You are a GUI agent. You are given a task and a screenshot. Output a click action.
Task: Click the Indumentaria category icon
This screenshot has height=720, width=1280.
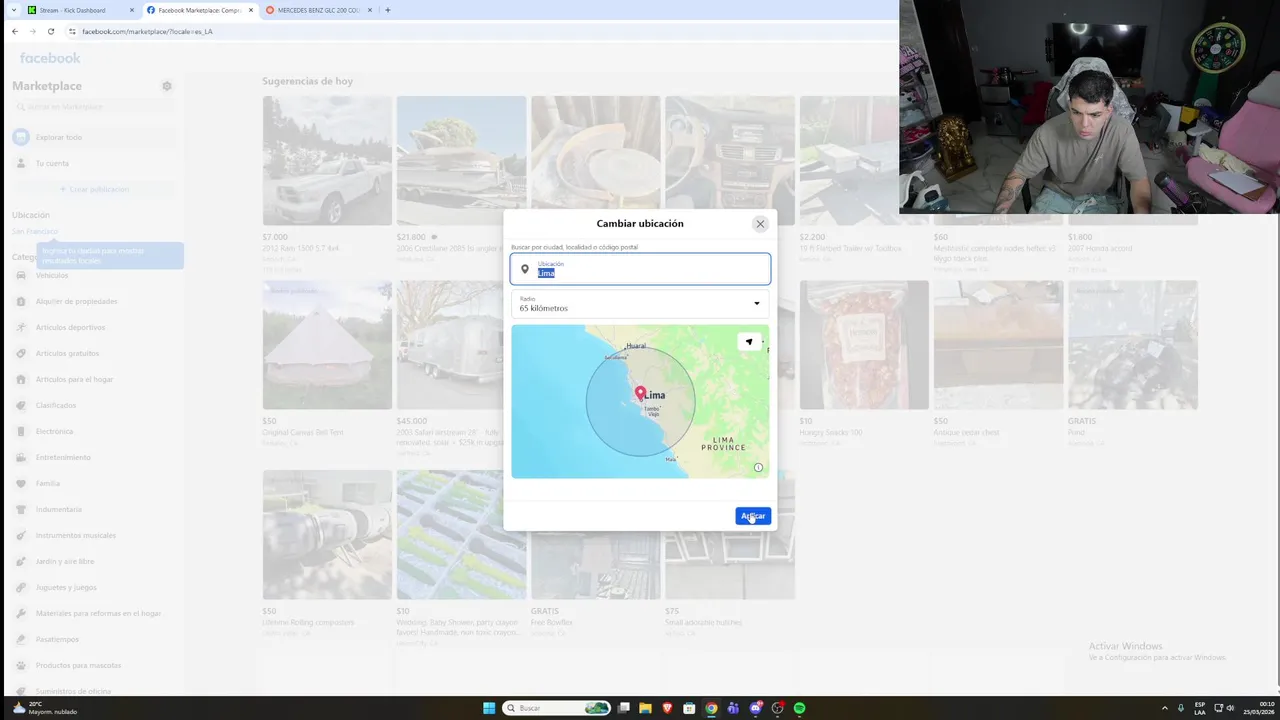click(21, 509)
